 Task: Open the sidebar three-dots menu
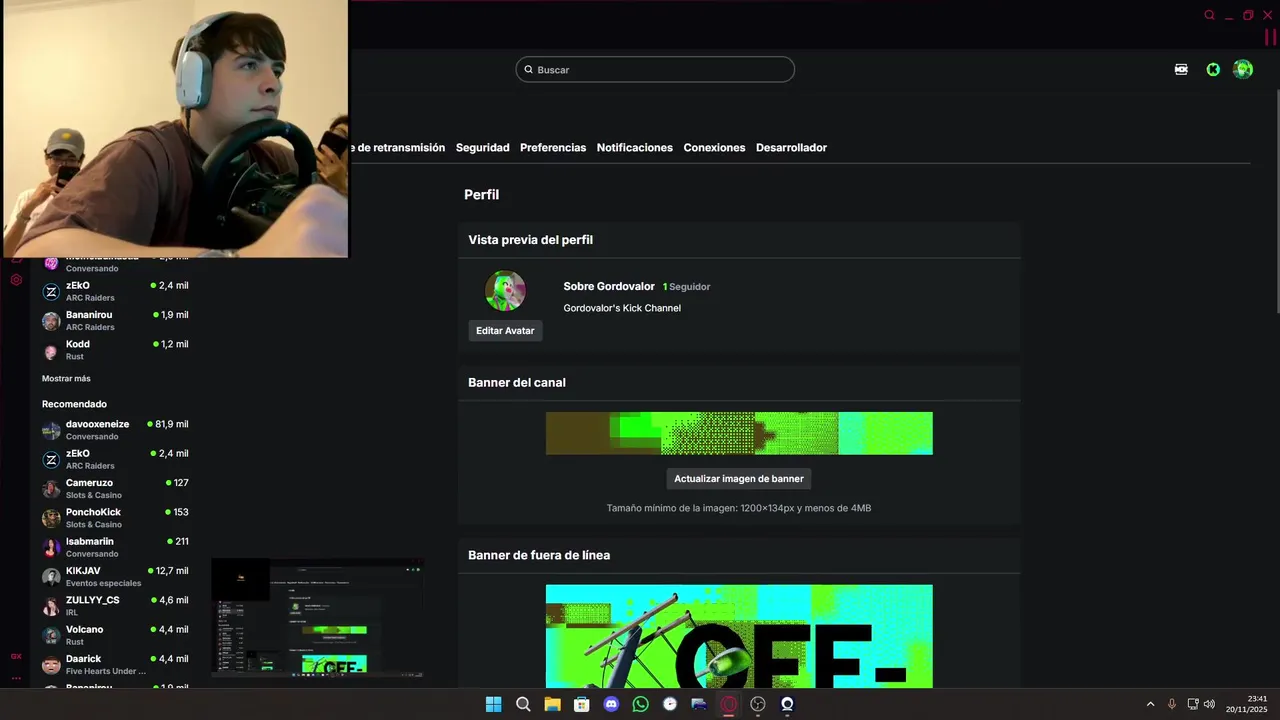coord(16,678)
